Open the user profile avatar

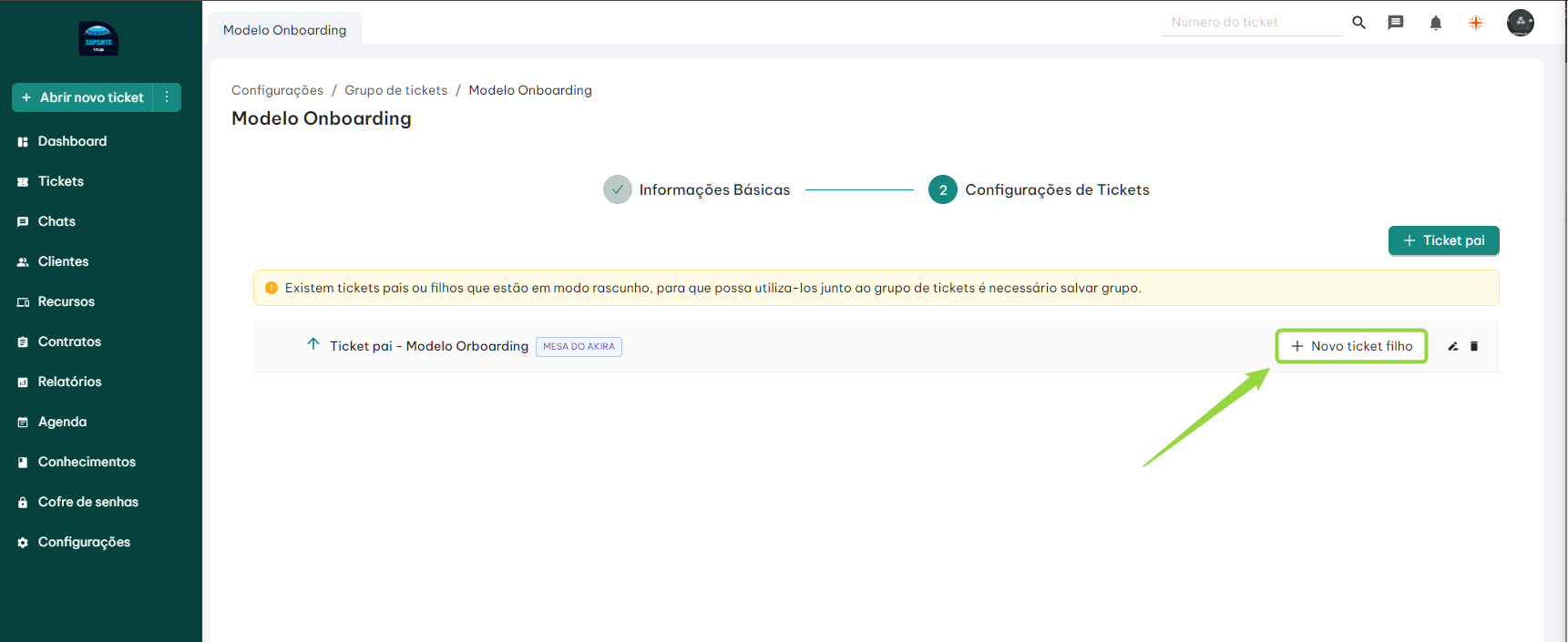[x=1520, y=23]
